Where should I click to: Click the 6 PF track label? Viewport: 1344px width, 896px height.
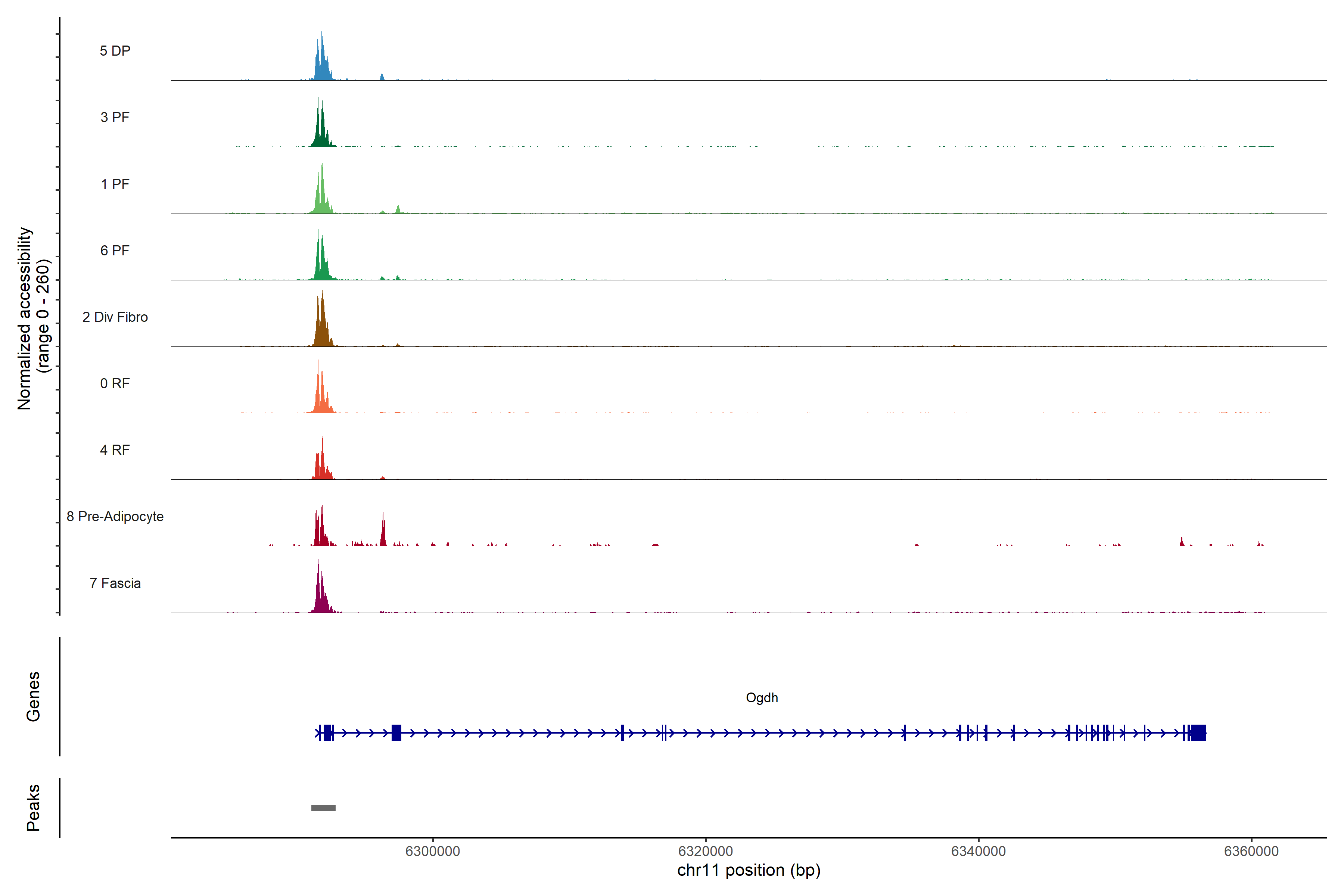tap(115, 250)
